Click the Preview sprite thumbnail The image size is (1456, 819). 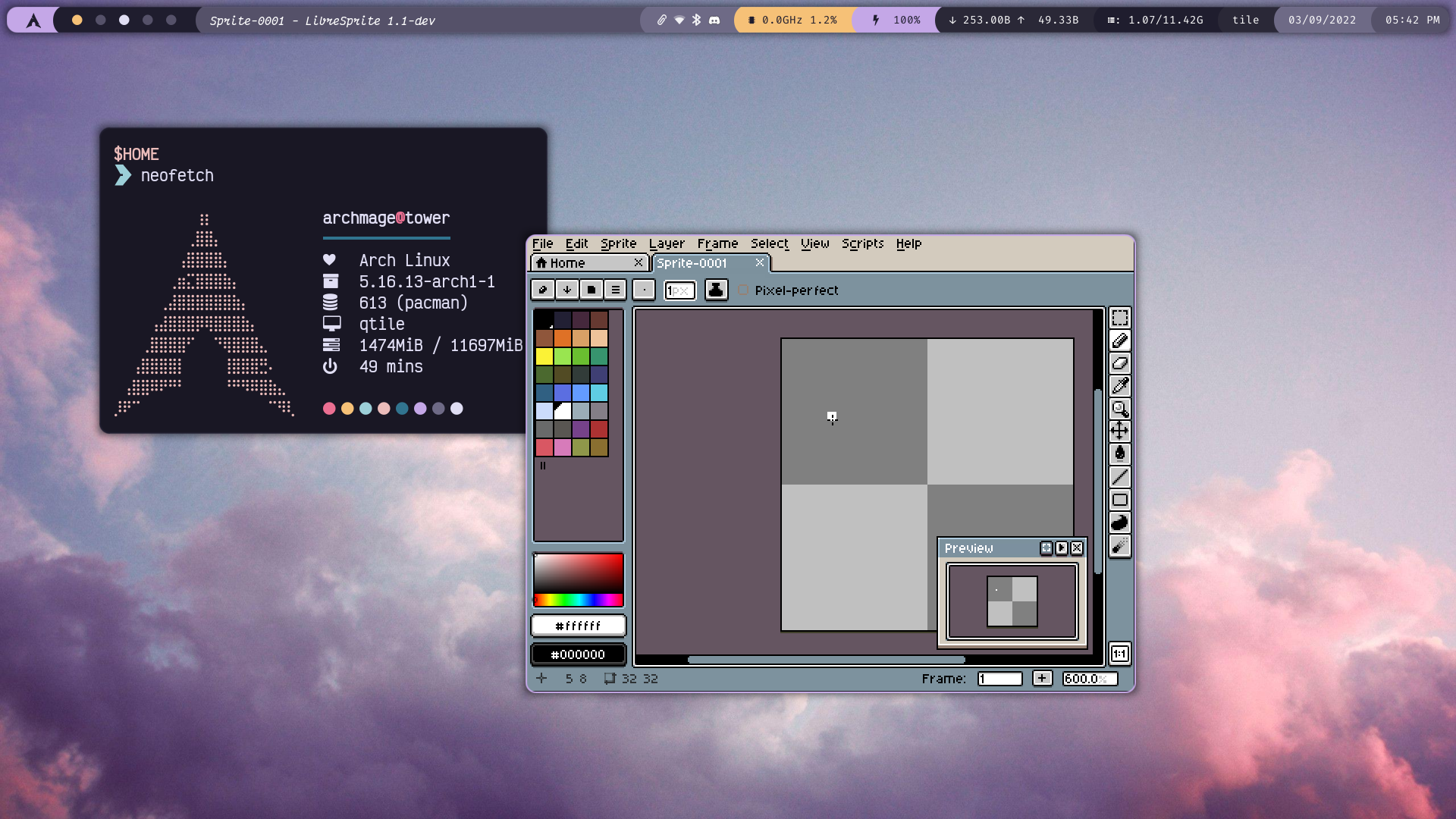click(x=1012, y=601)
